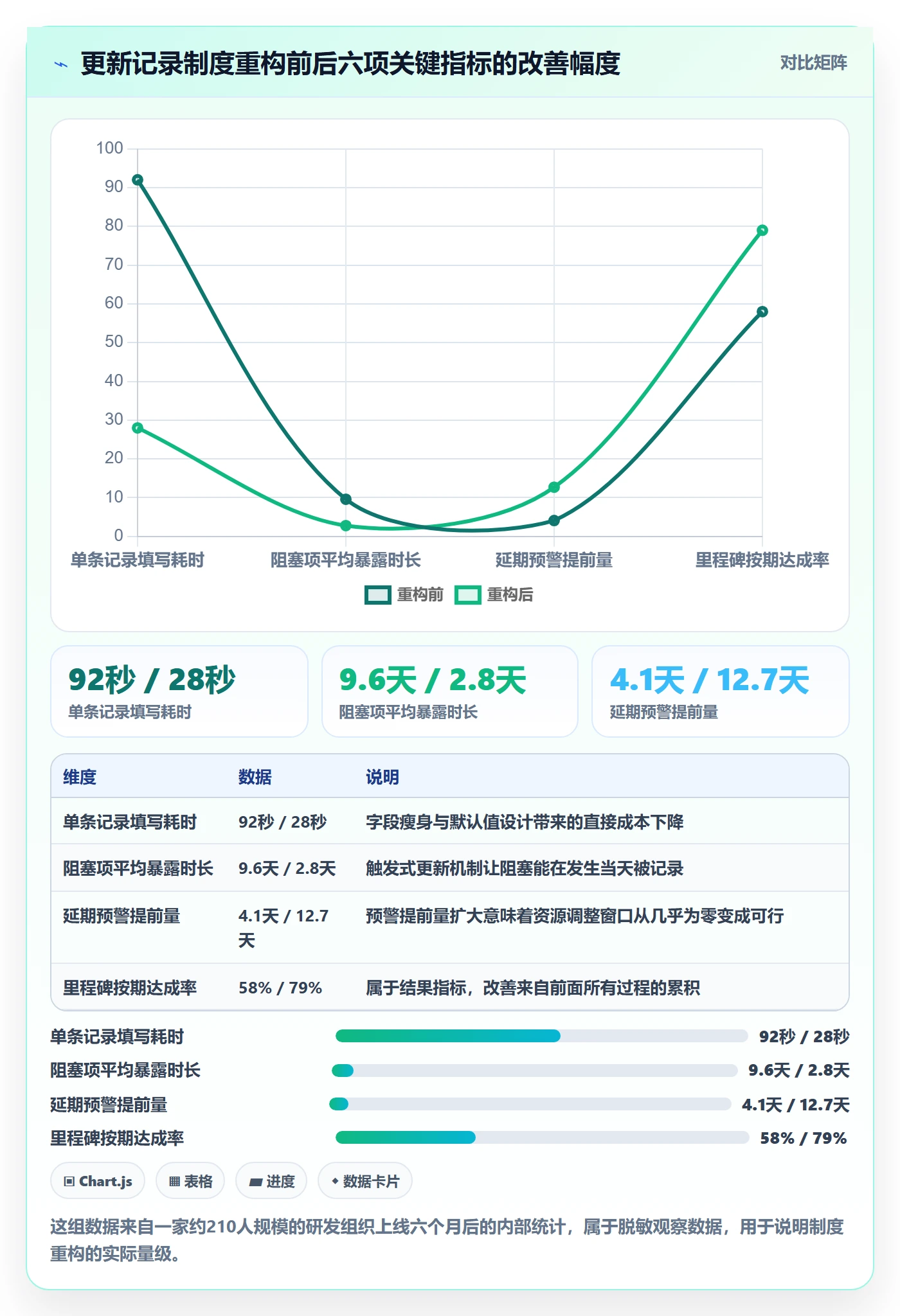The height and width of the screenshot is (1316, 900).
Task: Select the 阻塞项平均暴露时长 table row name
Action: pyautogui.click(x=138, y=868)
